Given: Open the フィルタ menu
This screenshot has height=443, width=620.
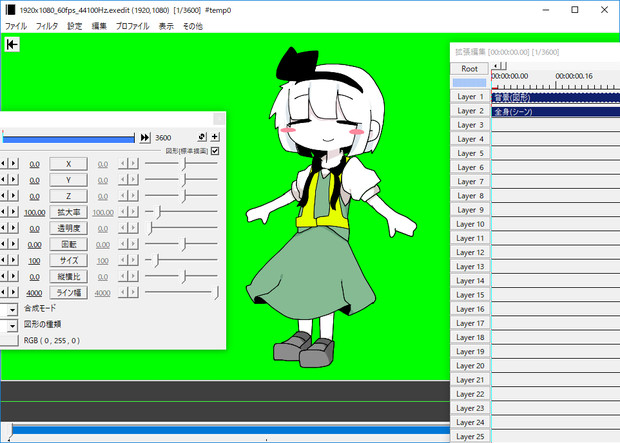Looking at the screenshot, I should point(47,25).
